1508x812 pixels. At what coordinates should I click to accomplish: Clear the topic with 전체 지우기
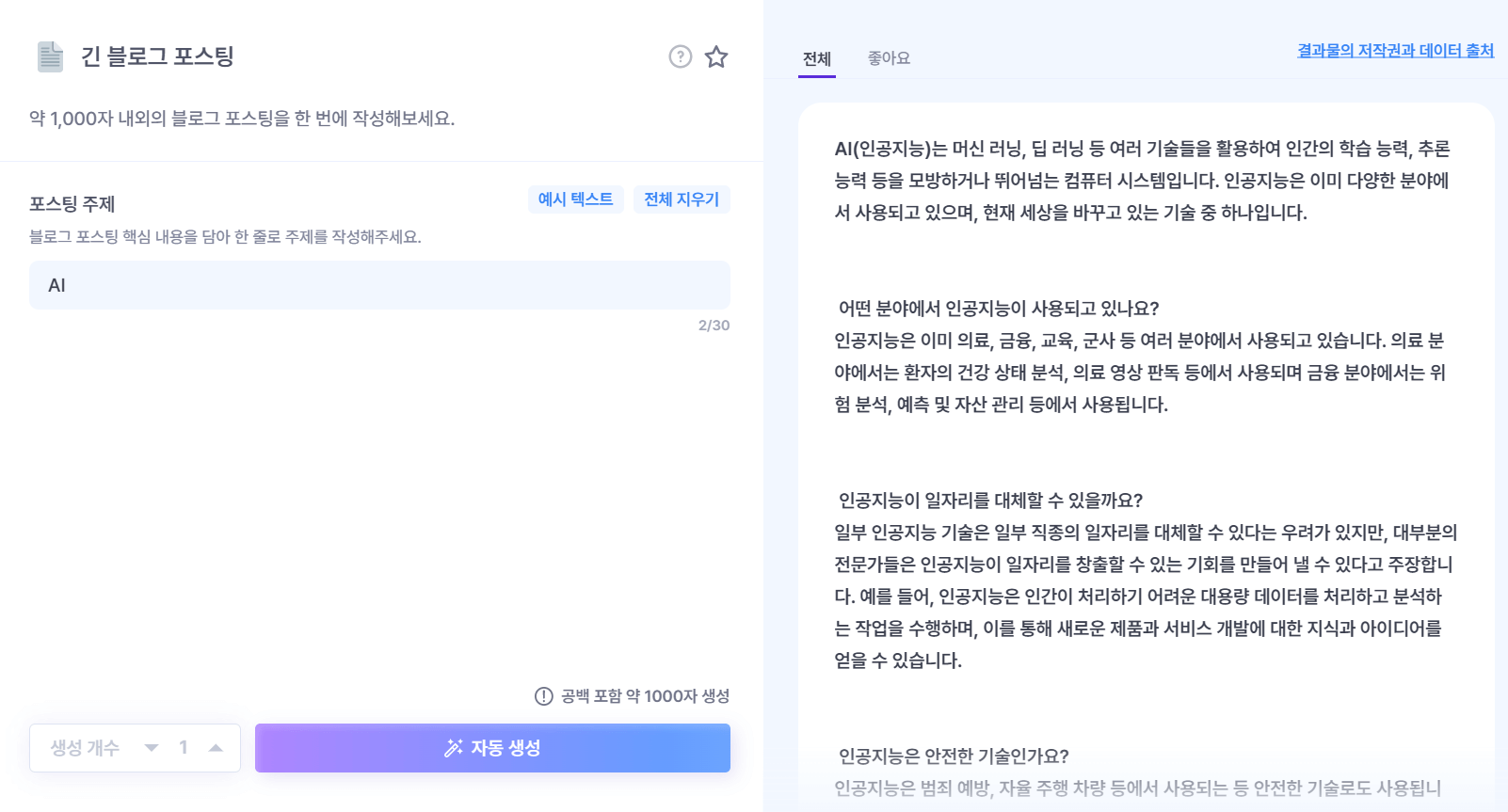pos(682,199)
